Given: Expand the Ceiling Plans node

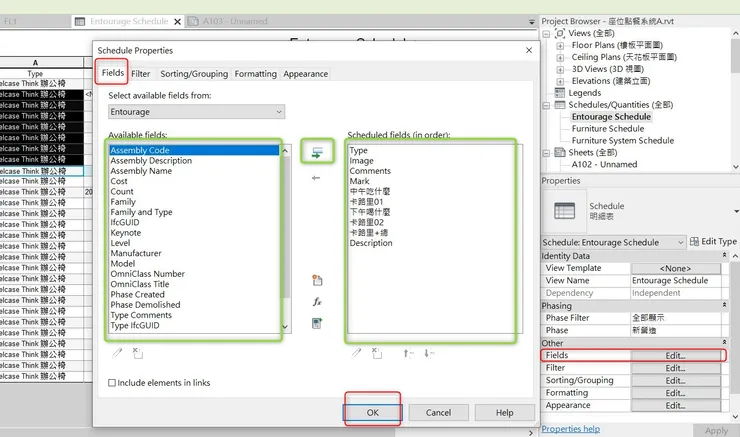Looking at the screenshot, I should [x=560, y=58].
